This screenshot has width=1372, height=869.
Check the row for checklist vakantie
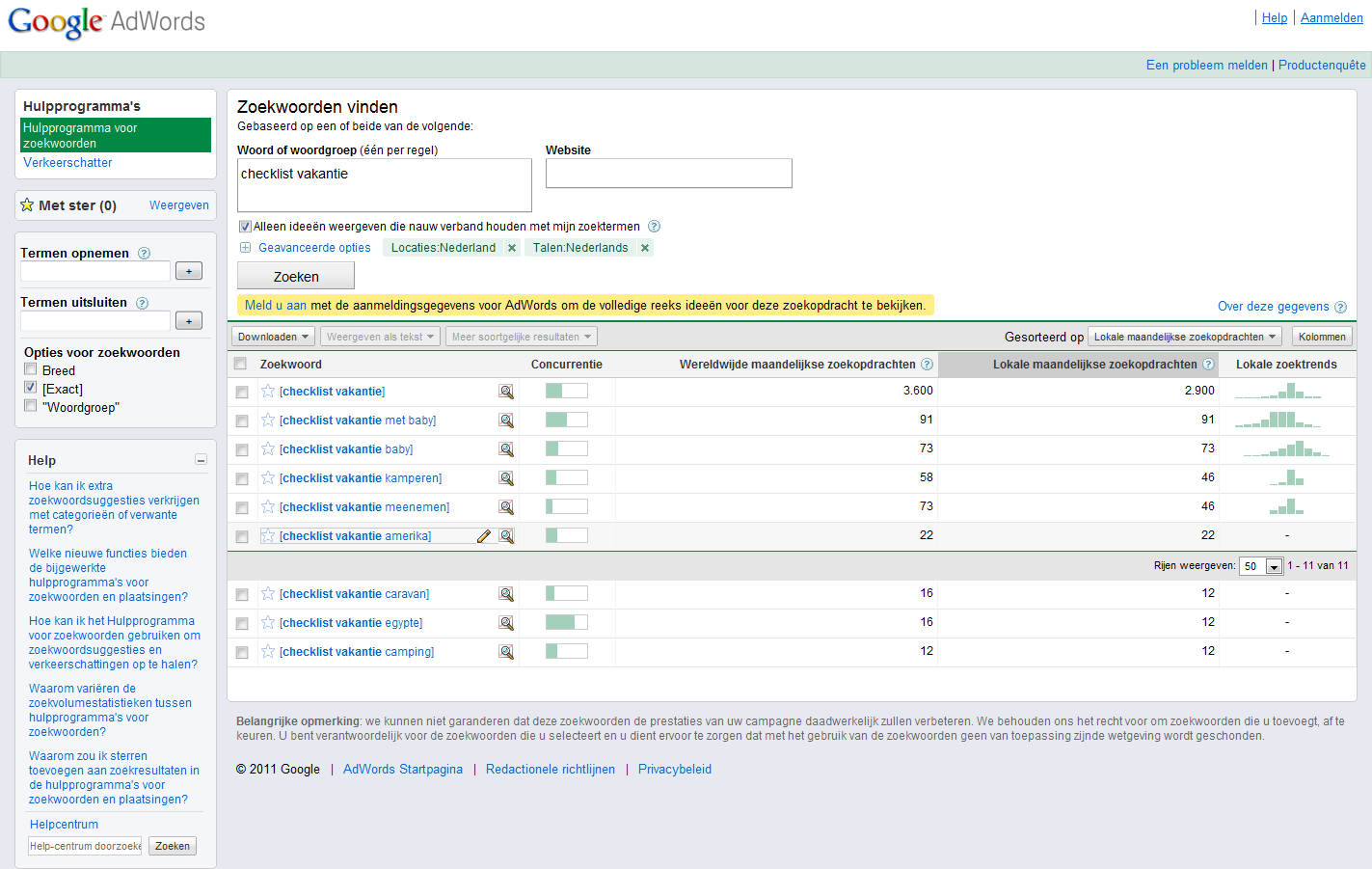[x=242, y=392]
